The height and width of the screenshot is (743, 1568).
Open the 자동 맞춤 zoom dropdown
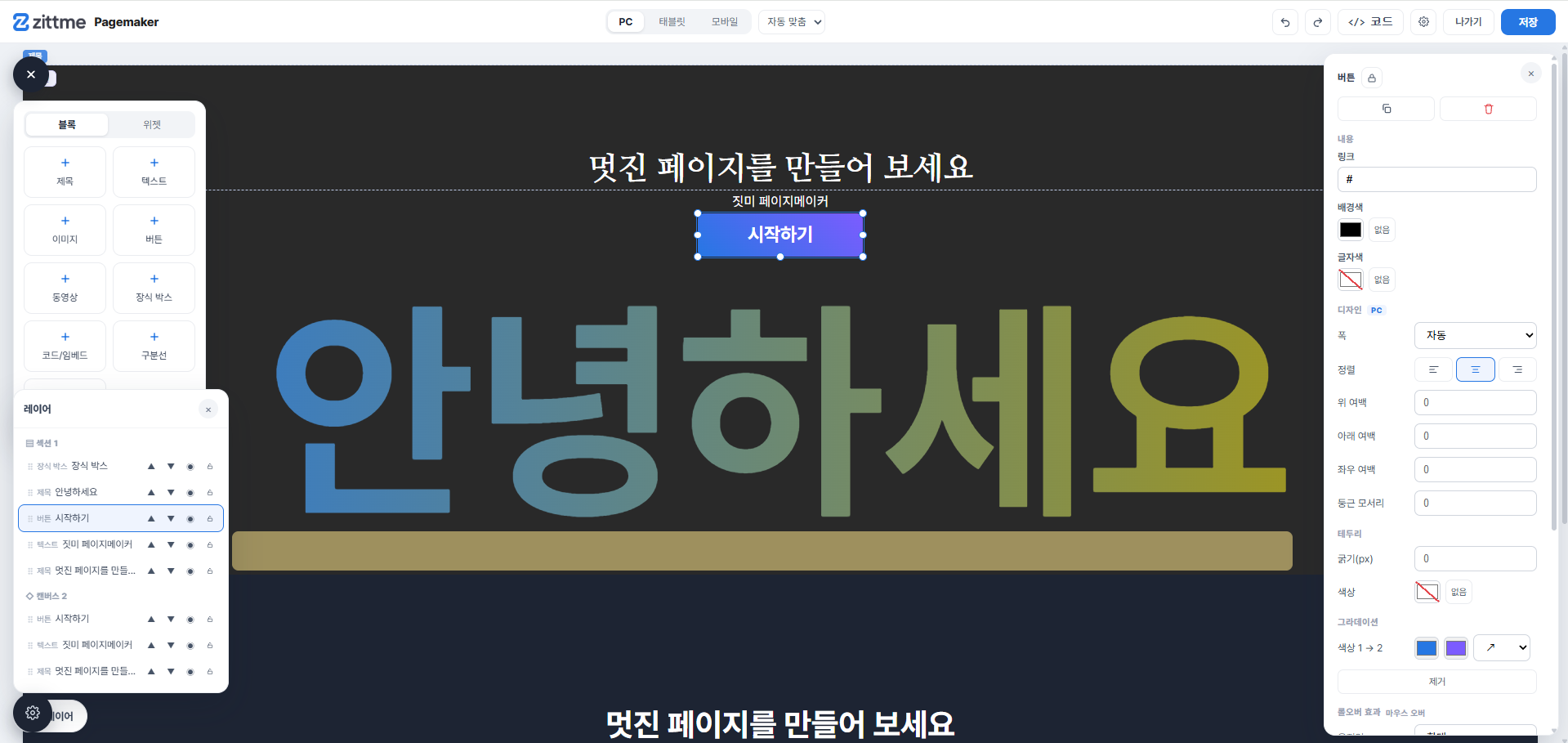[x=792, y=22]
